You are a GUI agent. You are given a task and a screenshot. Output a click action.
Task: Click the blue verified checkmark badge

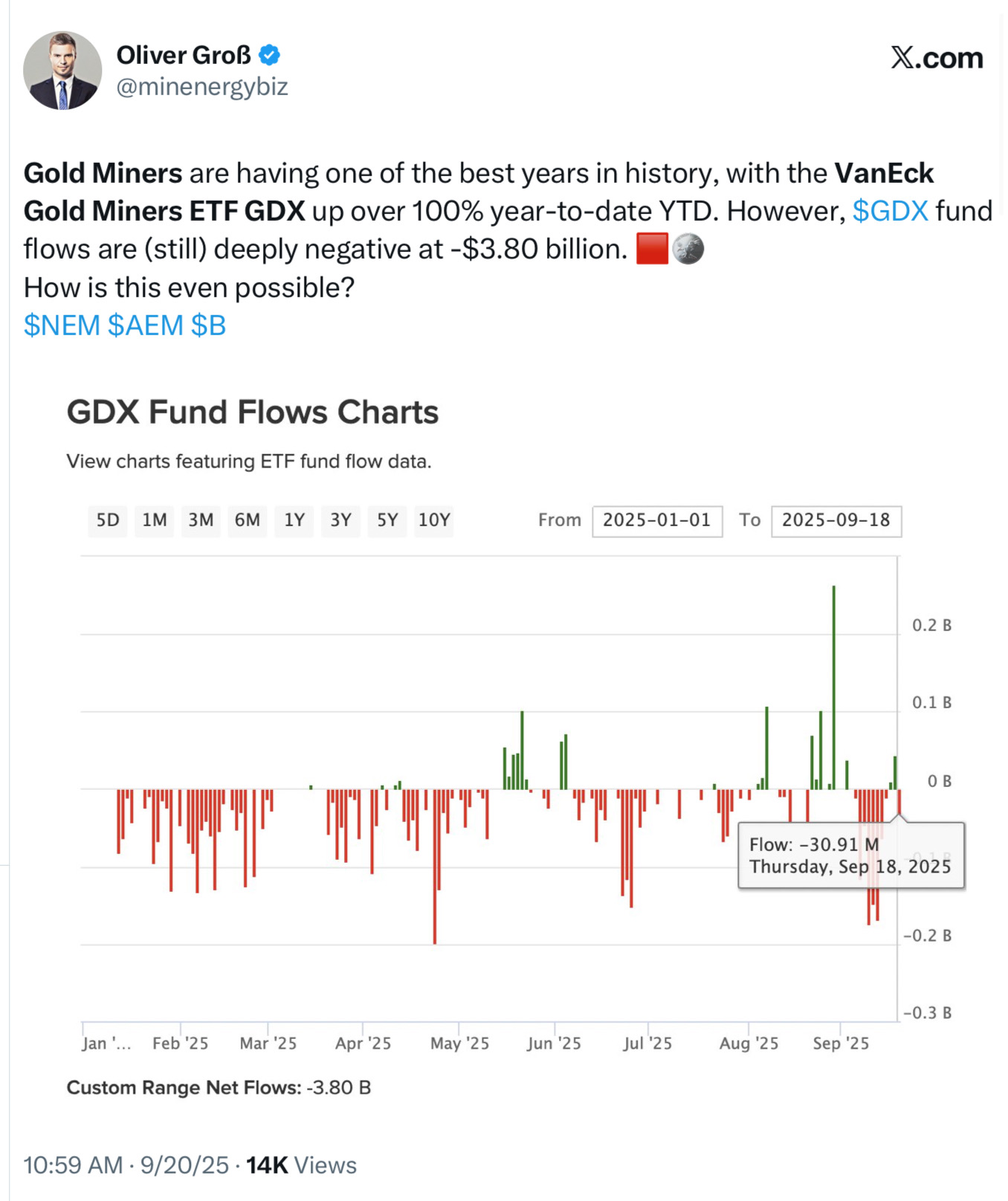coord(269,55)
